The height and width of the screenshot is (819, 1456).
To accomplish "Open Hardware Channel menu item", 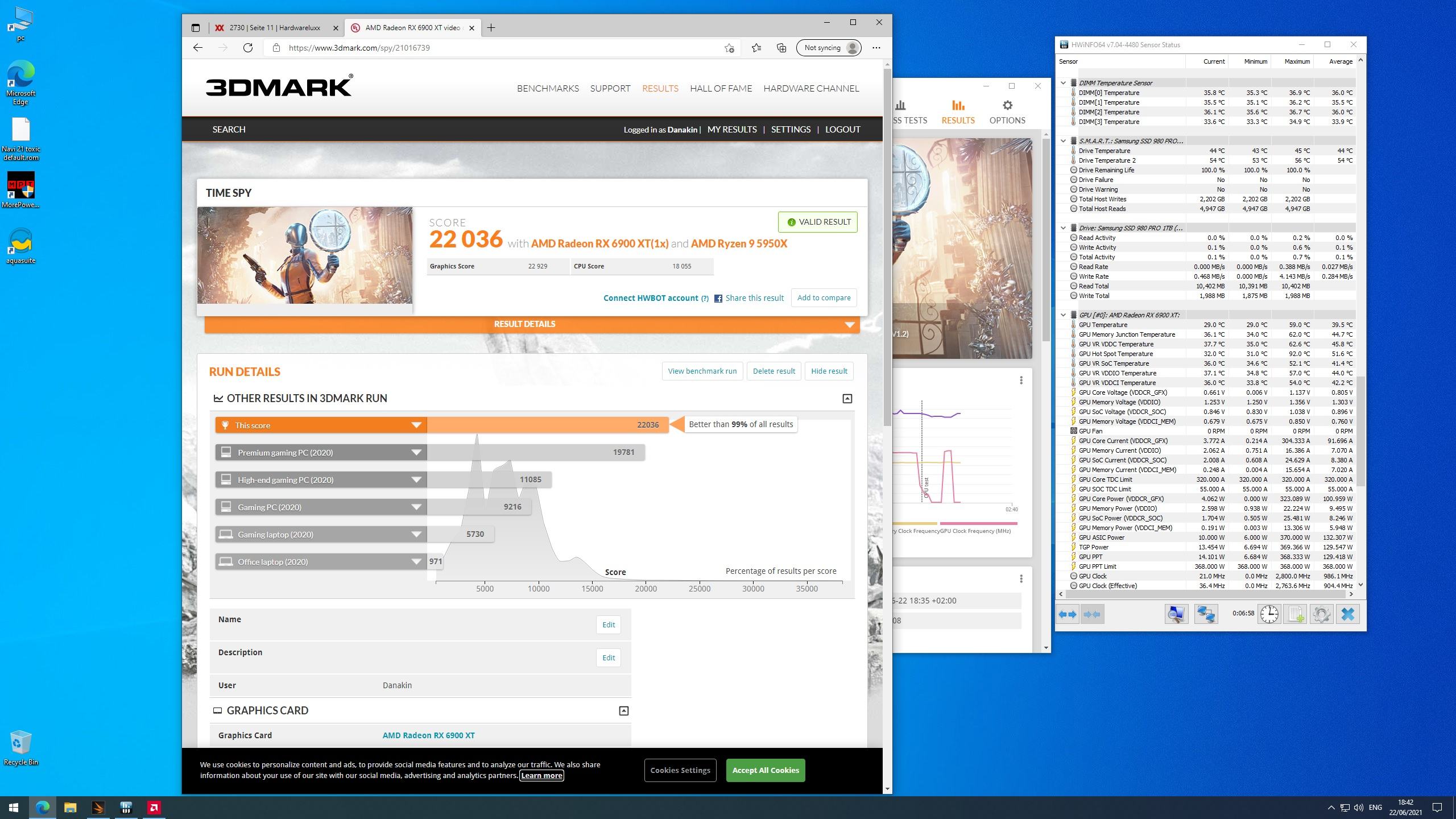I will 811,88.
